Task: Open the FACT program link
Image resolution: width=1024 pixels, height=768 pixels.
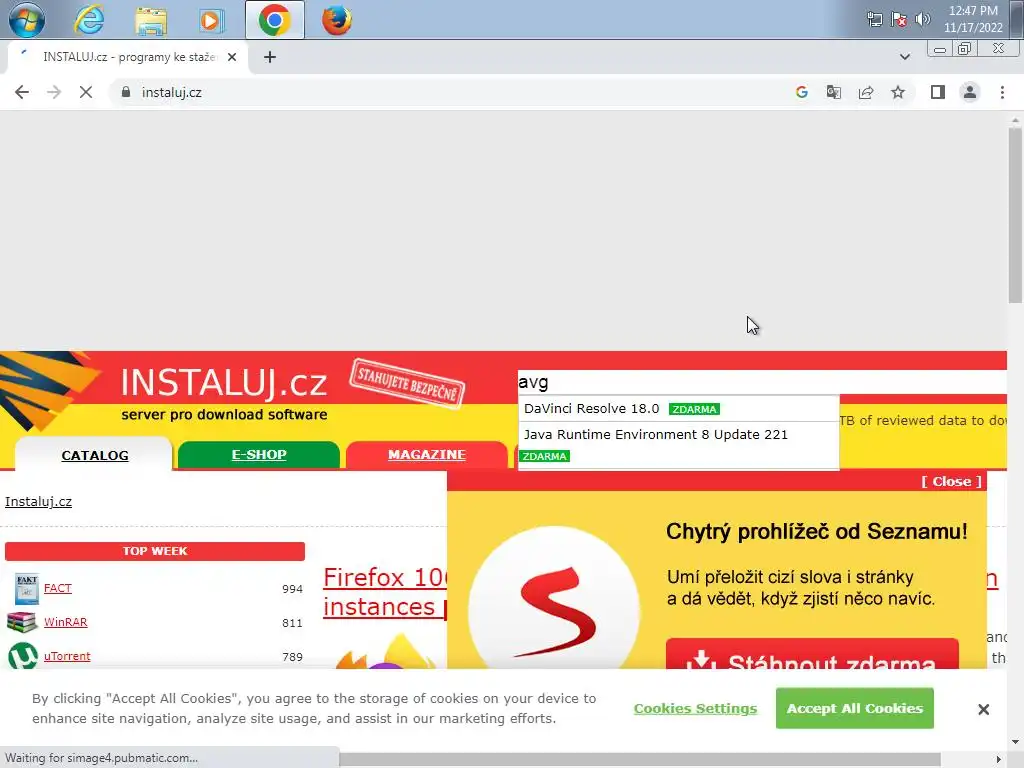Action: (x=57, y=588)
